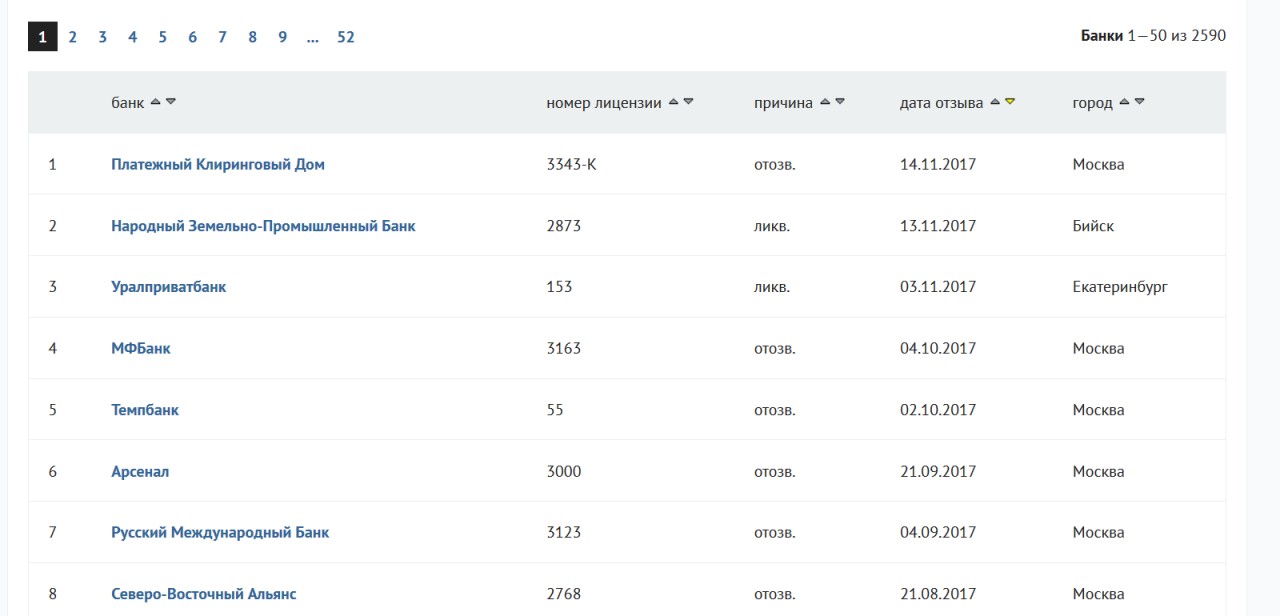The height and width of the screenshot is (616, 1280).
Task: Sort причина column ascending arrow
Action: [x=824, y=102]
